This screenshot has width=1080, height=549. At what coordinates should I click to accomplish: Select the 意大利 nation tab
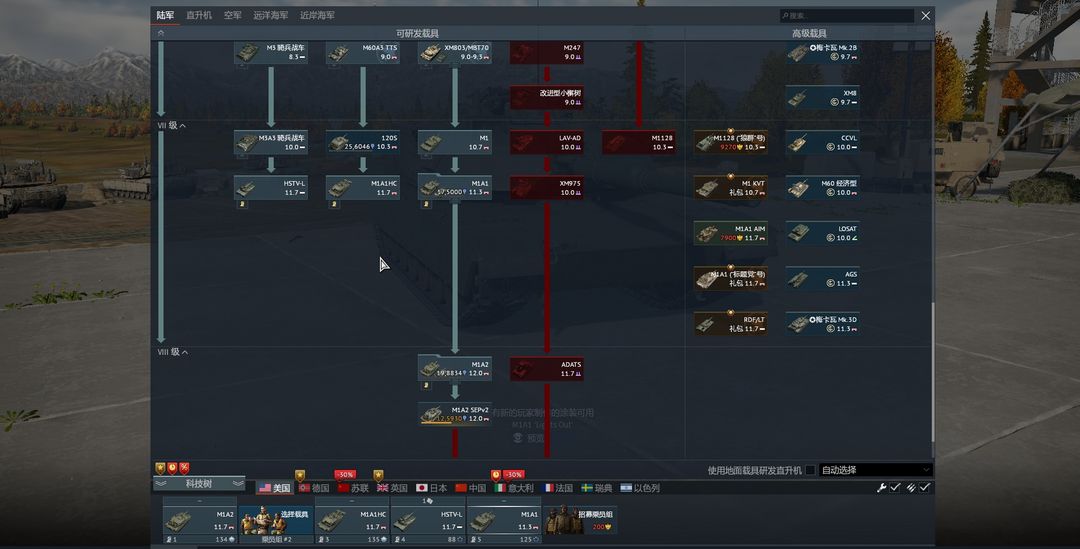coord(514,488)
